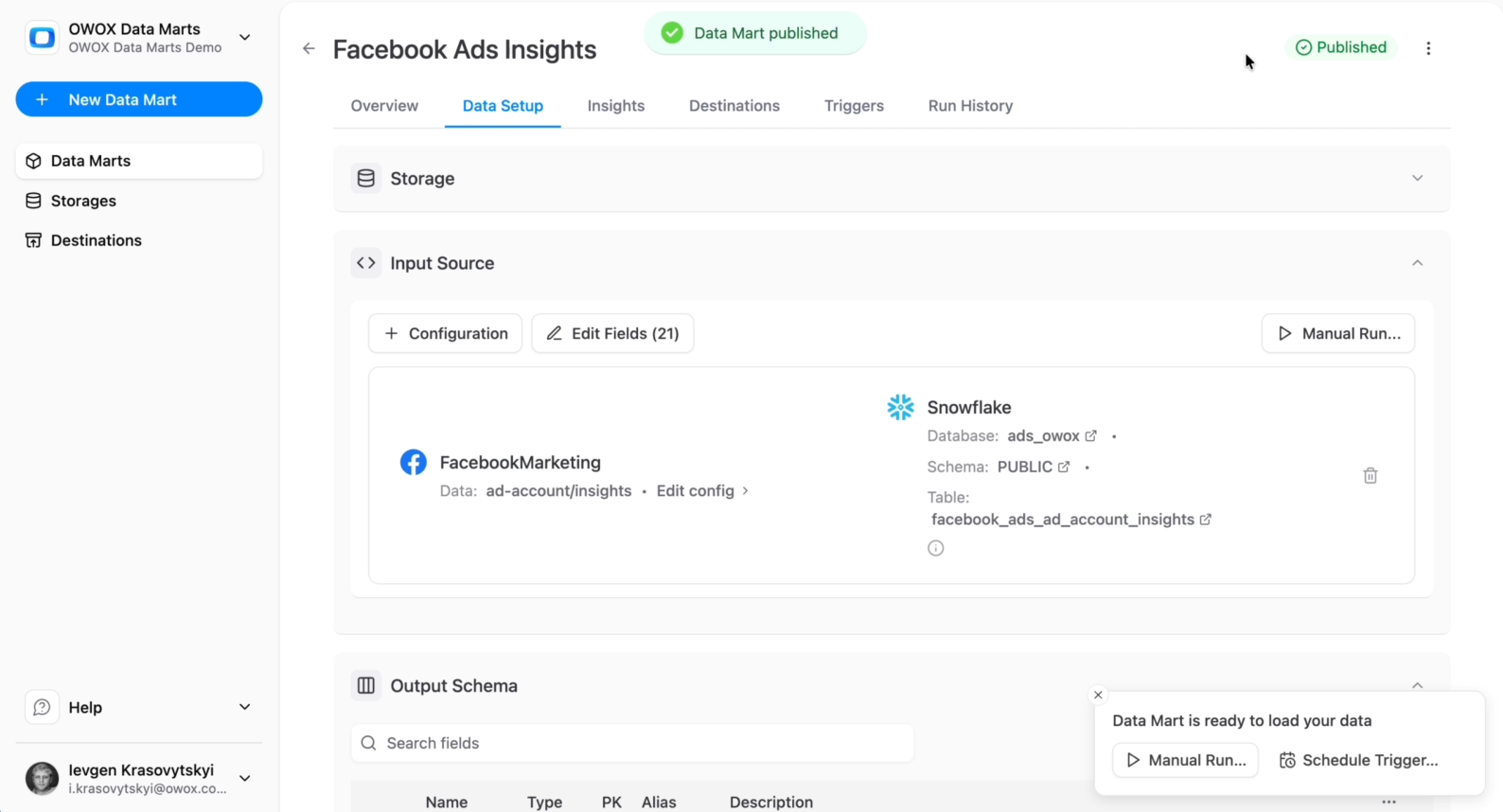Image resolution: width=1503 pixels, height=812 pixels.
Task: Click Schedule Trigger in the popup
Action: (x=1358, y=760)
